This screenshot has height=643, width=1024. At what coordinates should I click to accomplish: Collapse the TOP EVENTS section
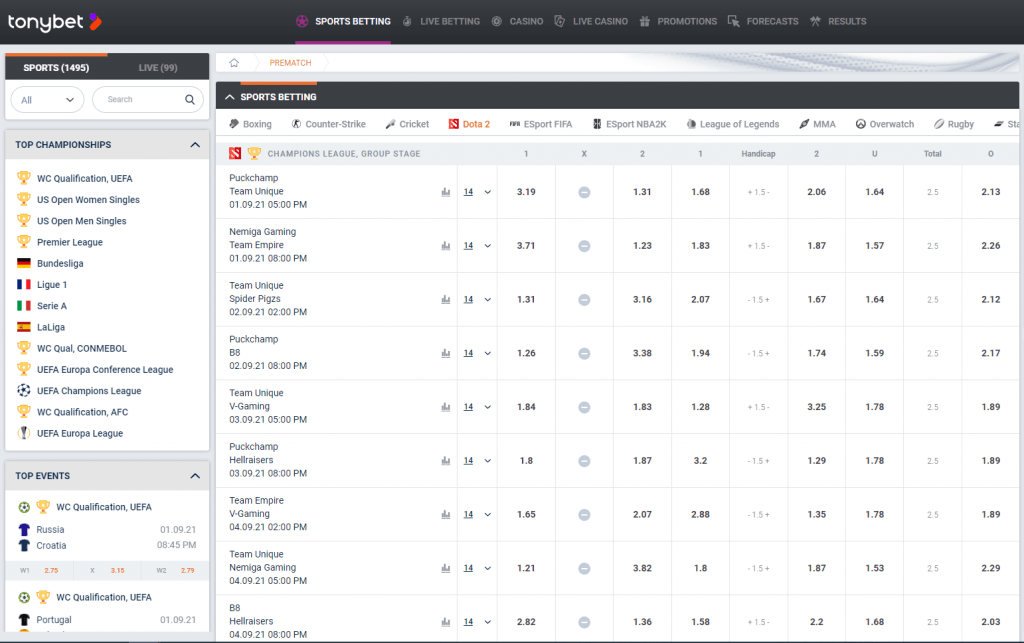coord(196,476)
